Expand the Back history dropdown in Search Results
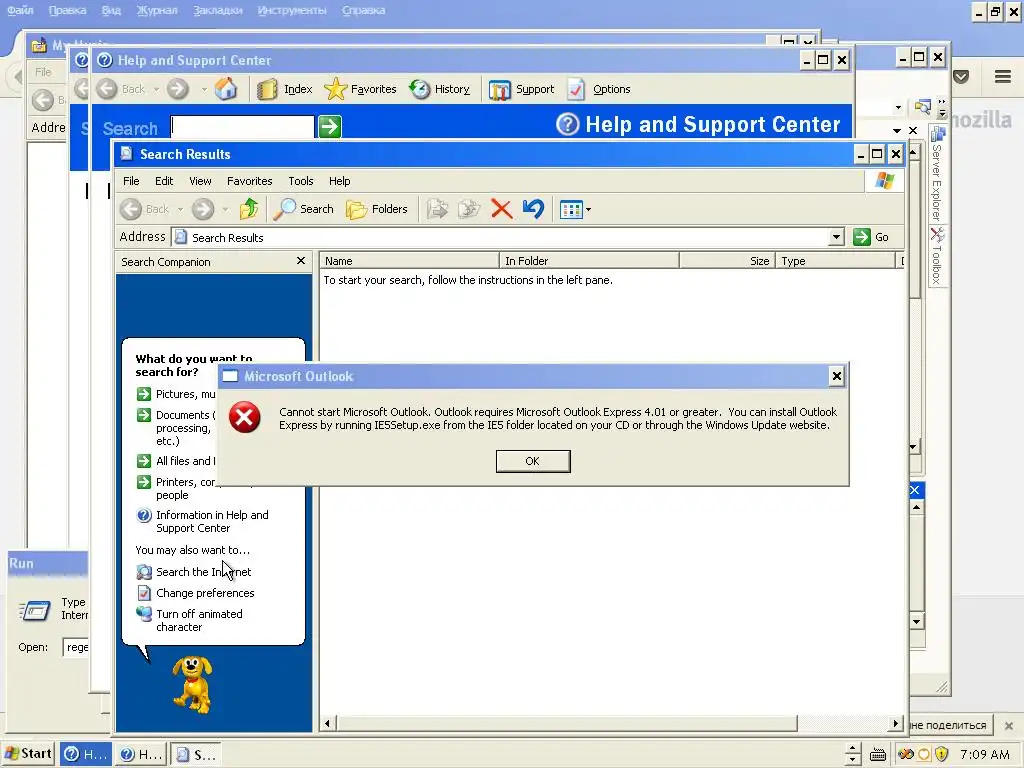1024x768 pixels. 180,210
